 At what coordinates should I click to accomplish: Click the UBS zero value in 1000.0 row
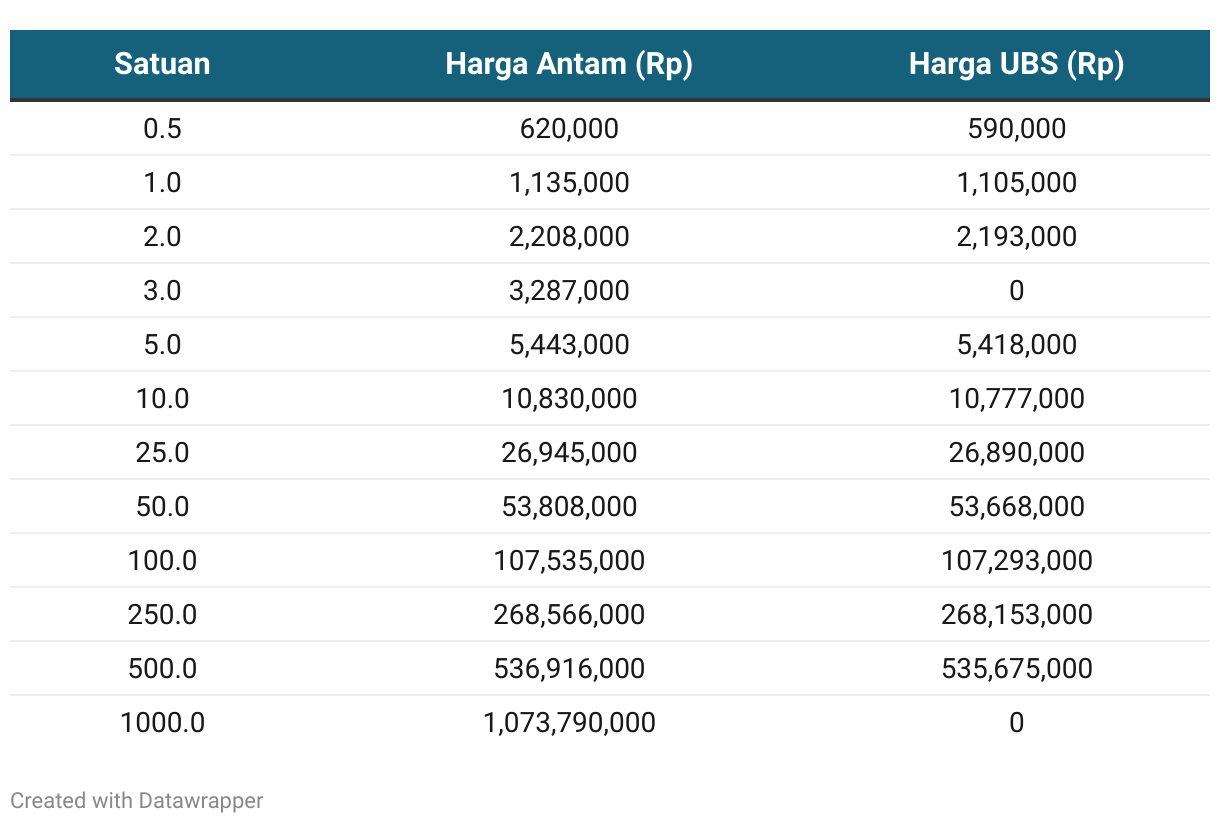click(x=1016, y=723)
